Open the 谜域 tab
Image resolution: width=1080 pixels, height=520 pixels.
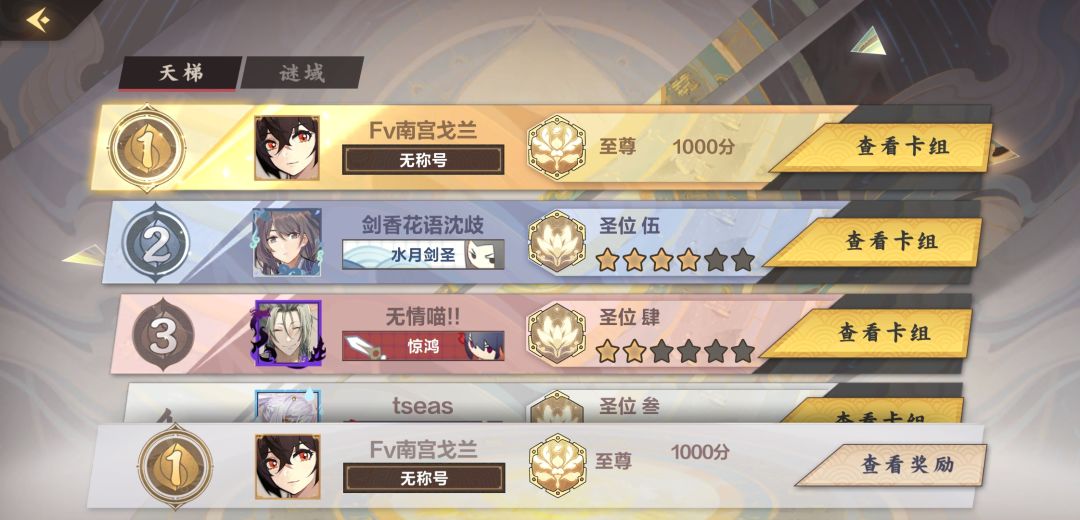pos(302,73)
